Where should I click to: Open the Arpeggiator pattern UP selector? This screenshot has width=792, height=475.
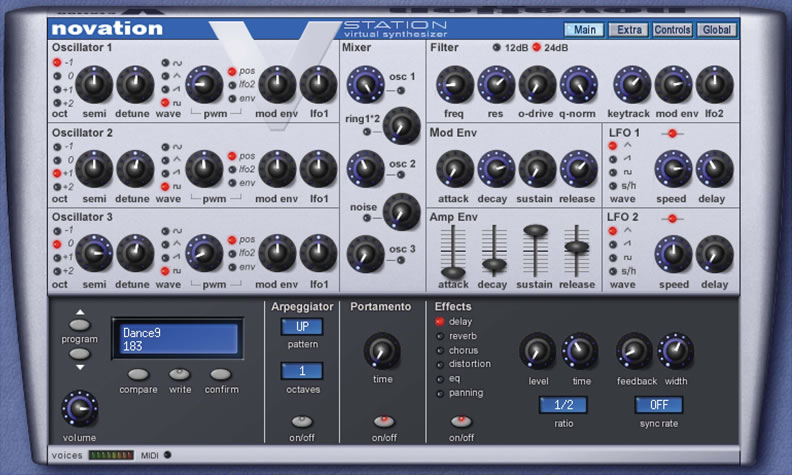click(x=301, y=327)
